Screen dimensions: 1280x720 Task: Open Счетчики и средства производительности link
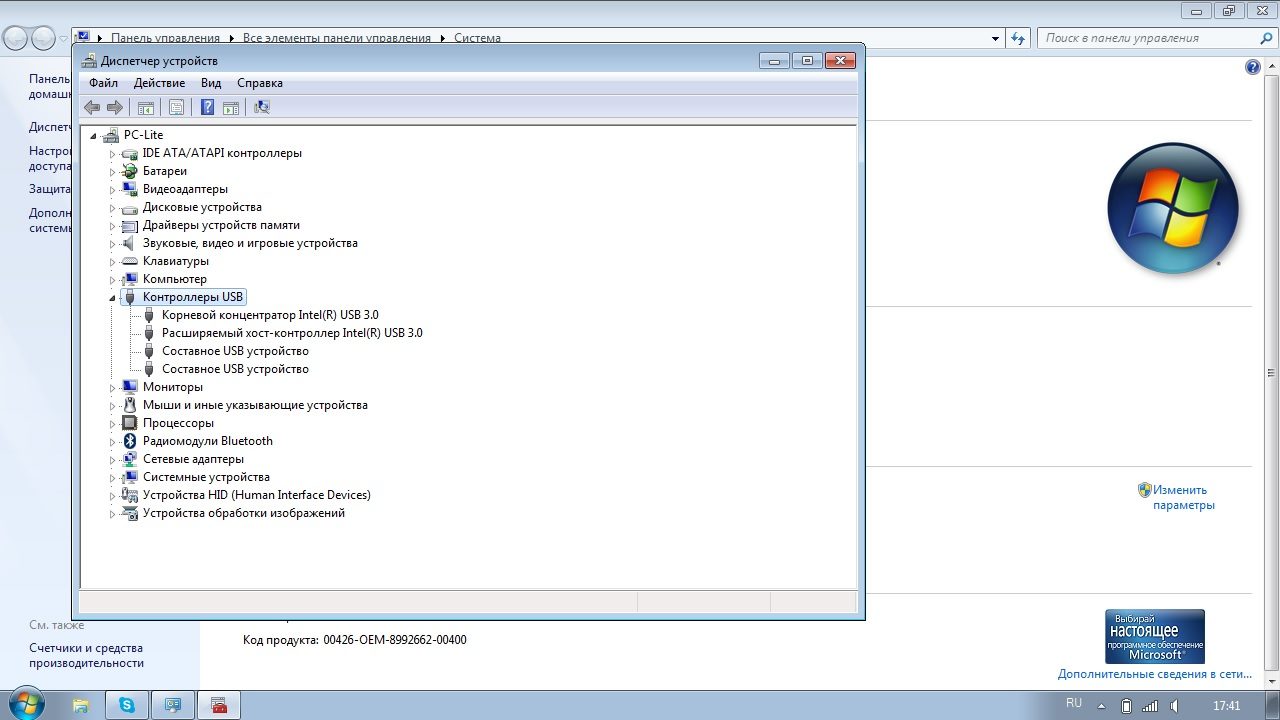(86, 655)
